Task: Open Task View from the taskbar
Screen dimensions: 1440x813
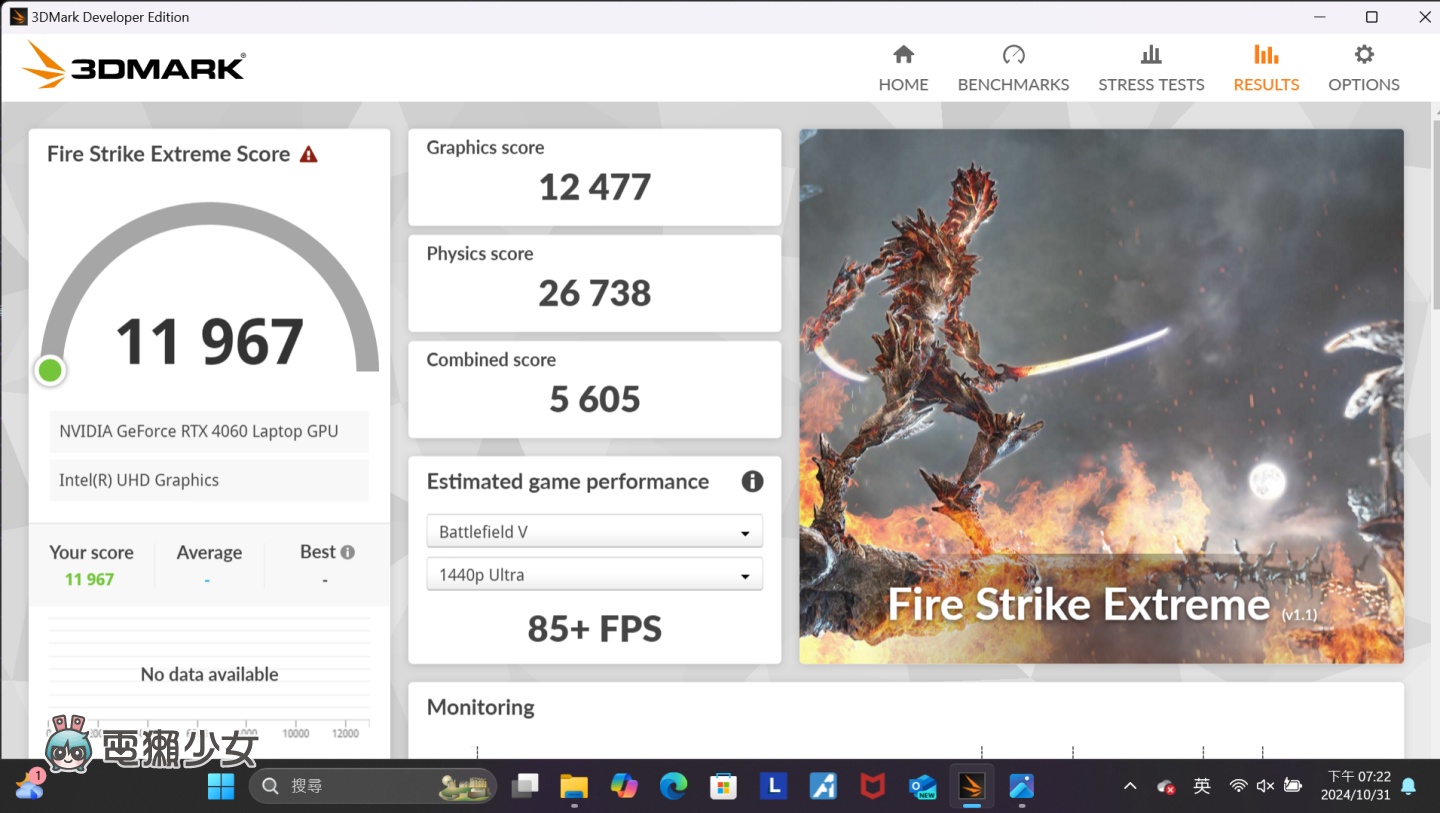Action: point(525,786)
